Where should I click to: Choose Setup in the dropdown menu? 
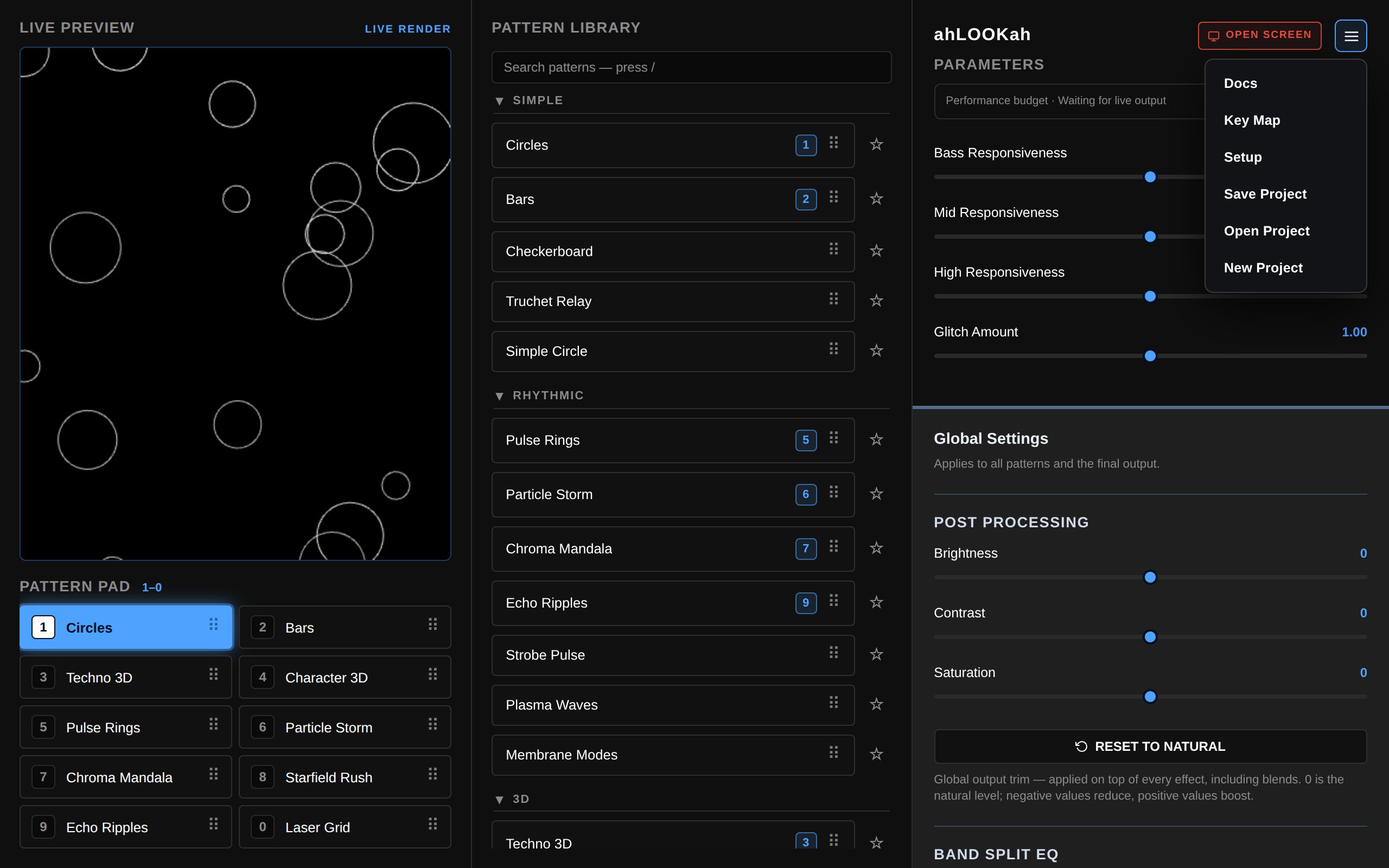point(1243,157)
